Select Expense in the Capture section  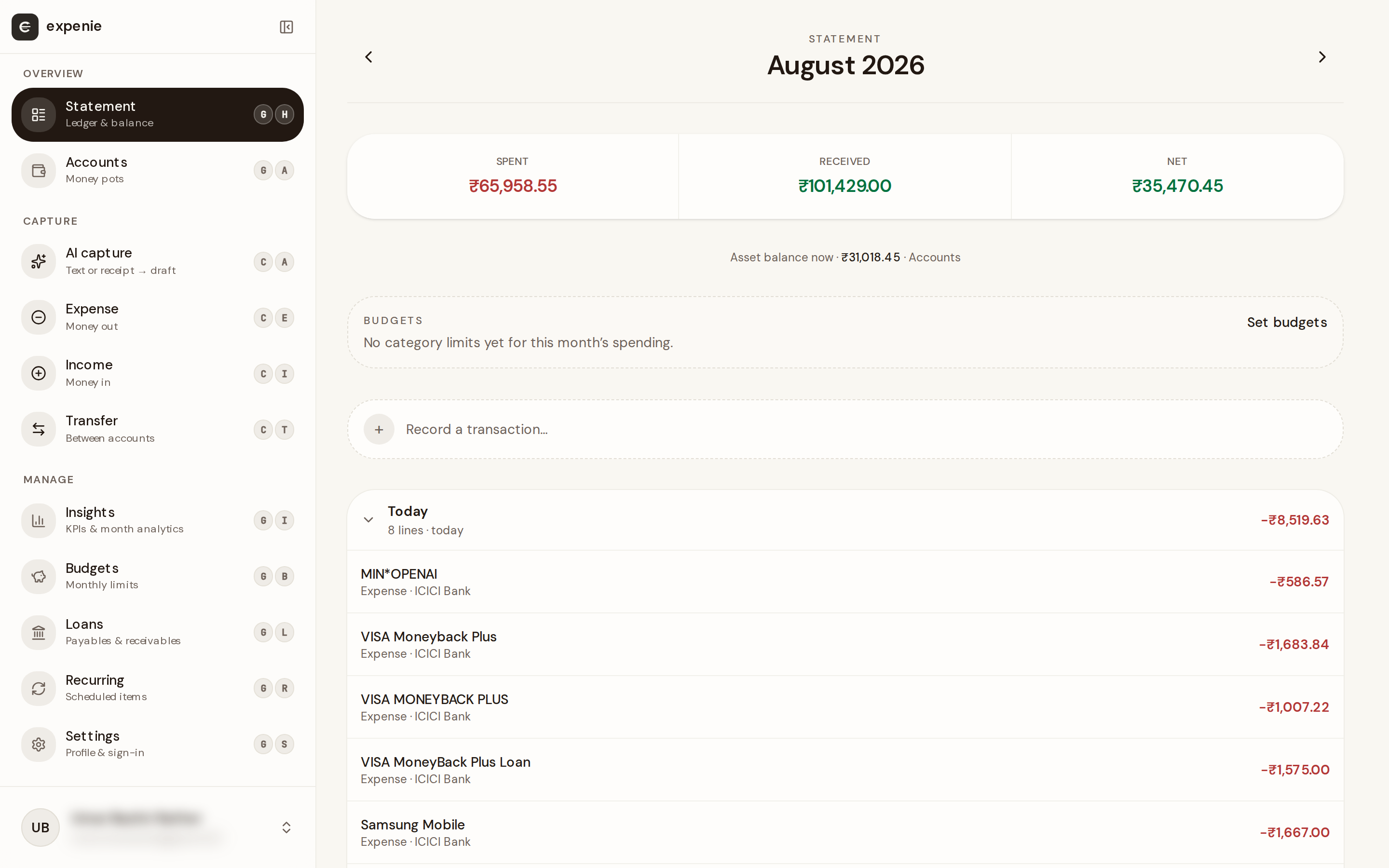click(157, 317)
